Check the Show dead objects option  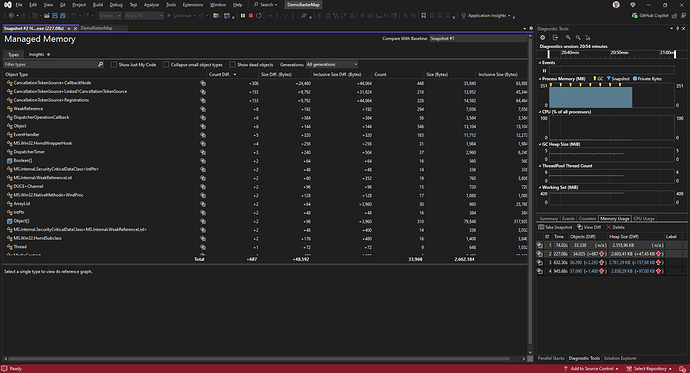(232, 65)
